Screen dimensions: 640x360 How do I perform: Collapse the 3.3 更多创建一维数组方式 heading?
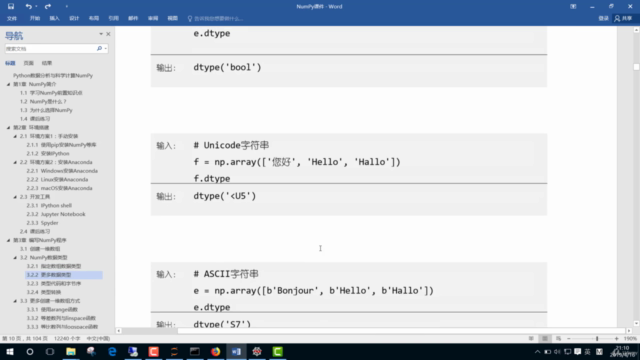pyautogui.click(x=15, y=301)
